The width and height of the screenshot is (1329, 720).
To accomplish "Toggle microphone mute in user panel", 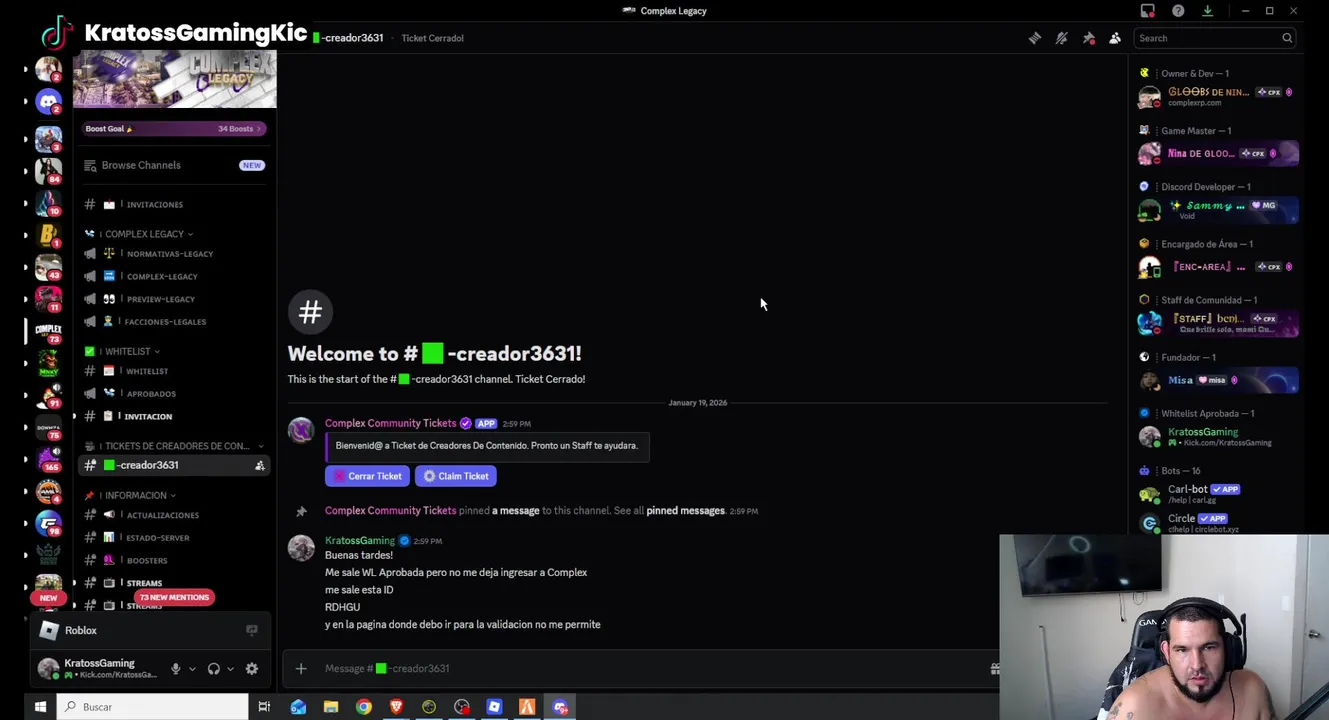I will click(x=175, y=669).
